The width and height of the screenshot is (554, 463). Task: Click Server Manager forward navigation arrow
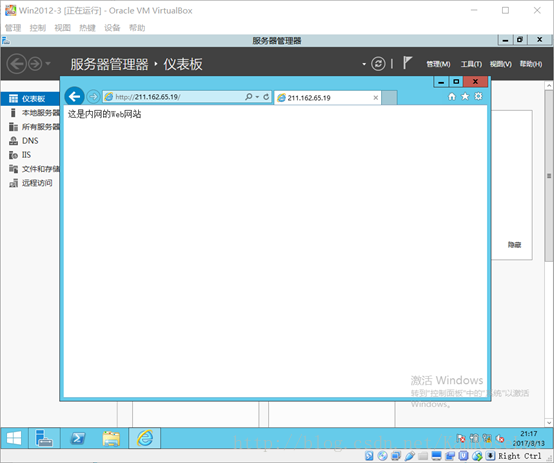(35, 64)
